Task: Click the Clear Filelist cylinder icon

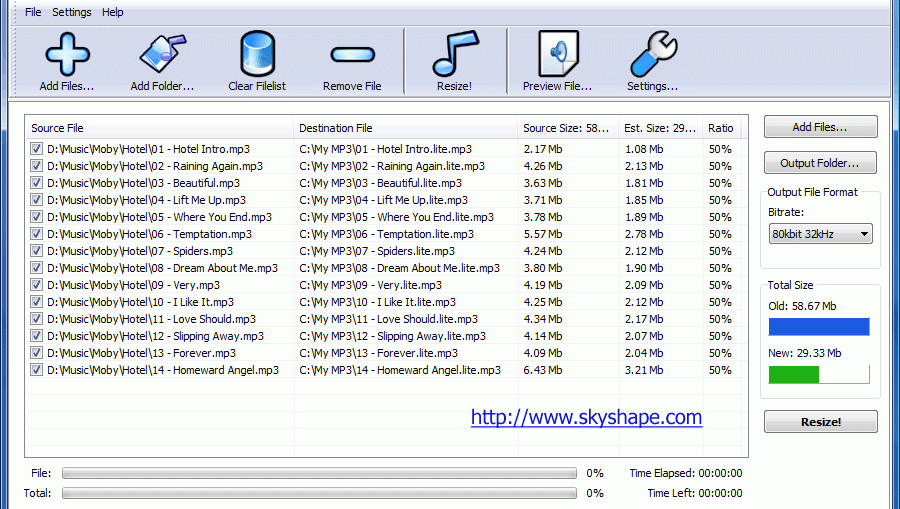Action: tap(257, 54)
